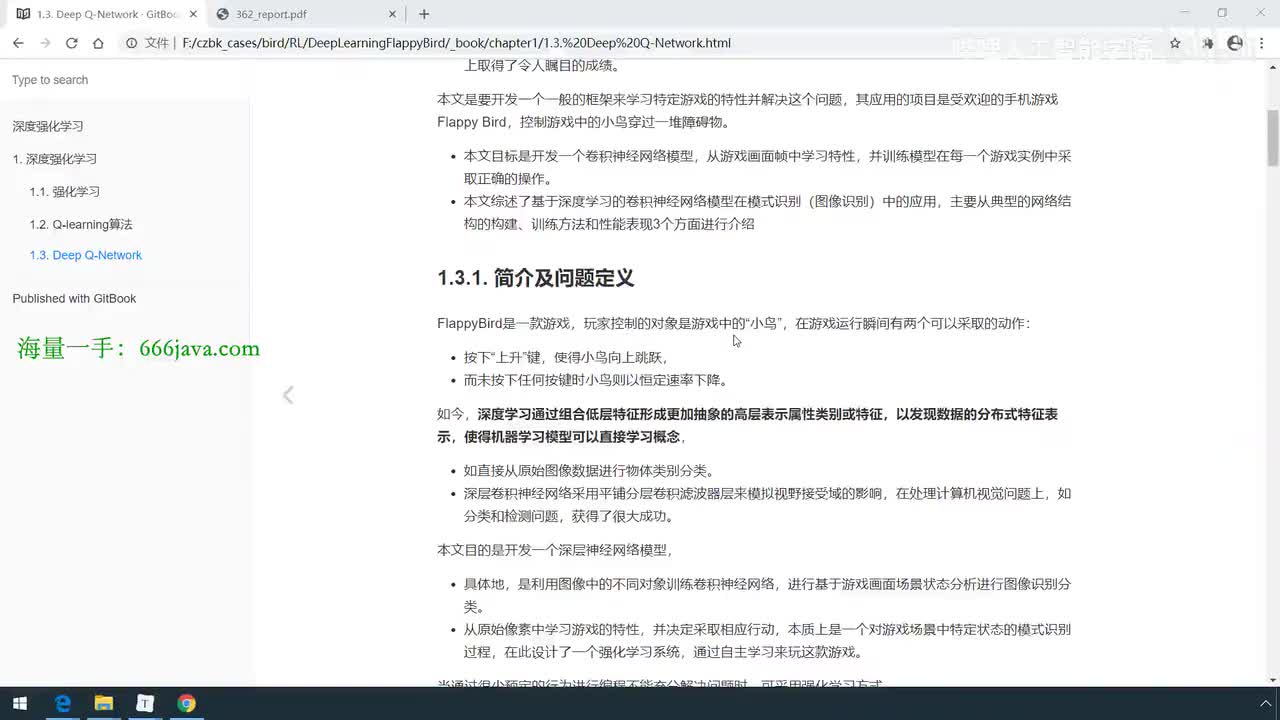This screenshot has width=1280, height=720.
Task: Click the bullet starting 具体地，是利用图像中的不同对象
Action: 767,595
